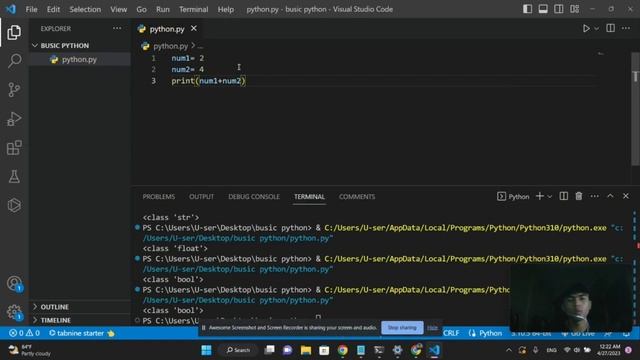Open Run and Debug view
Image resolution: width=640 pixels, height=360 pixels.
click(14, 119)
